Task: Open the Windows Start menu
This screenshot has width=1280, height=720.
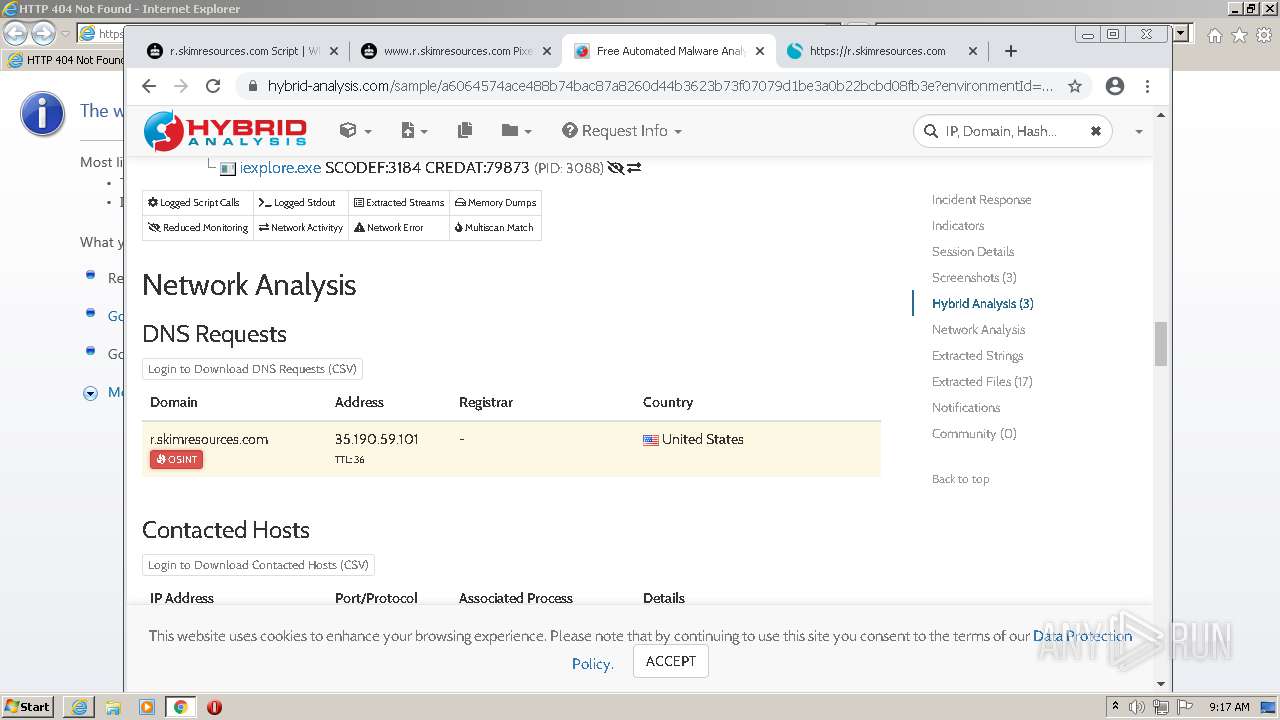Action: click(28, 707)
